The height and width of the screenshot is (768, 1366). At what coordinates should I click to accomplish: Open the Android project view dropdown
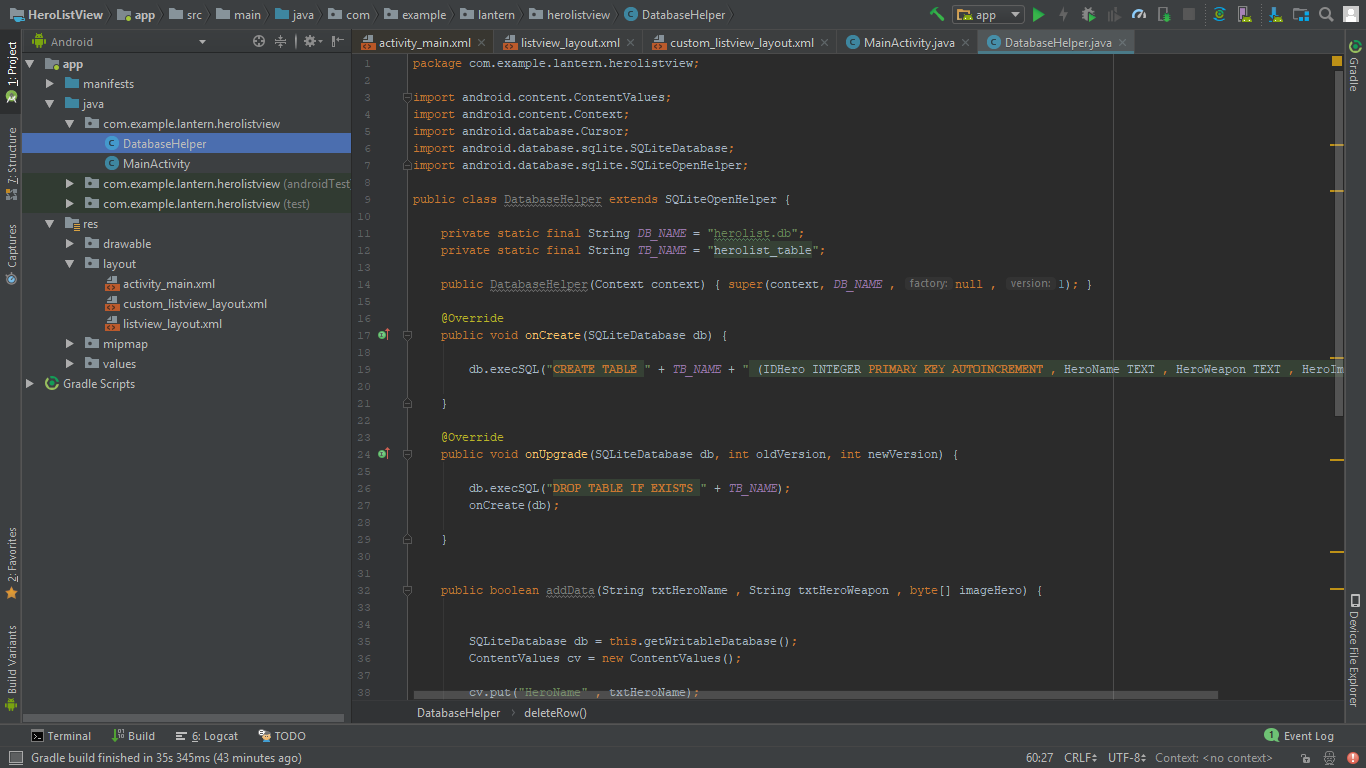pos(120,42)
